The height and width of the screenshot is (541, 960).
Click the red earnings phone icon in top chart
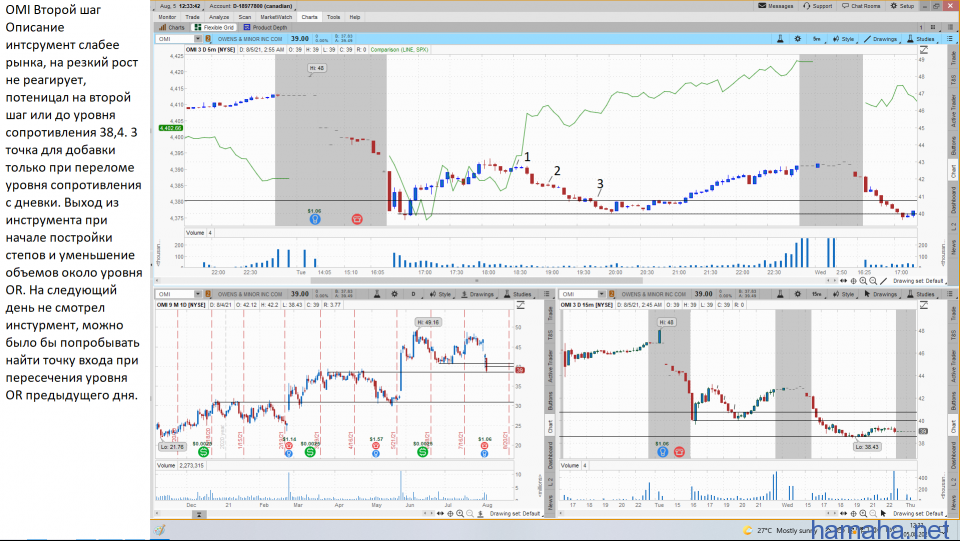357,218
